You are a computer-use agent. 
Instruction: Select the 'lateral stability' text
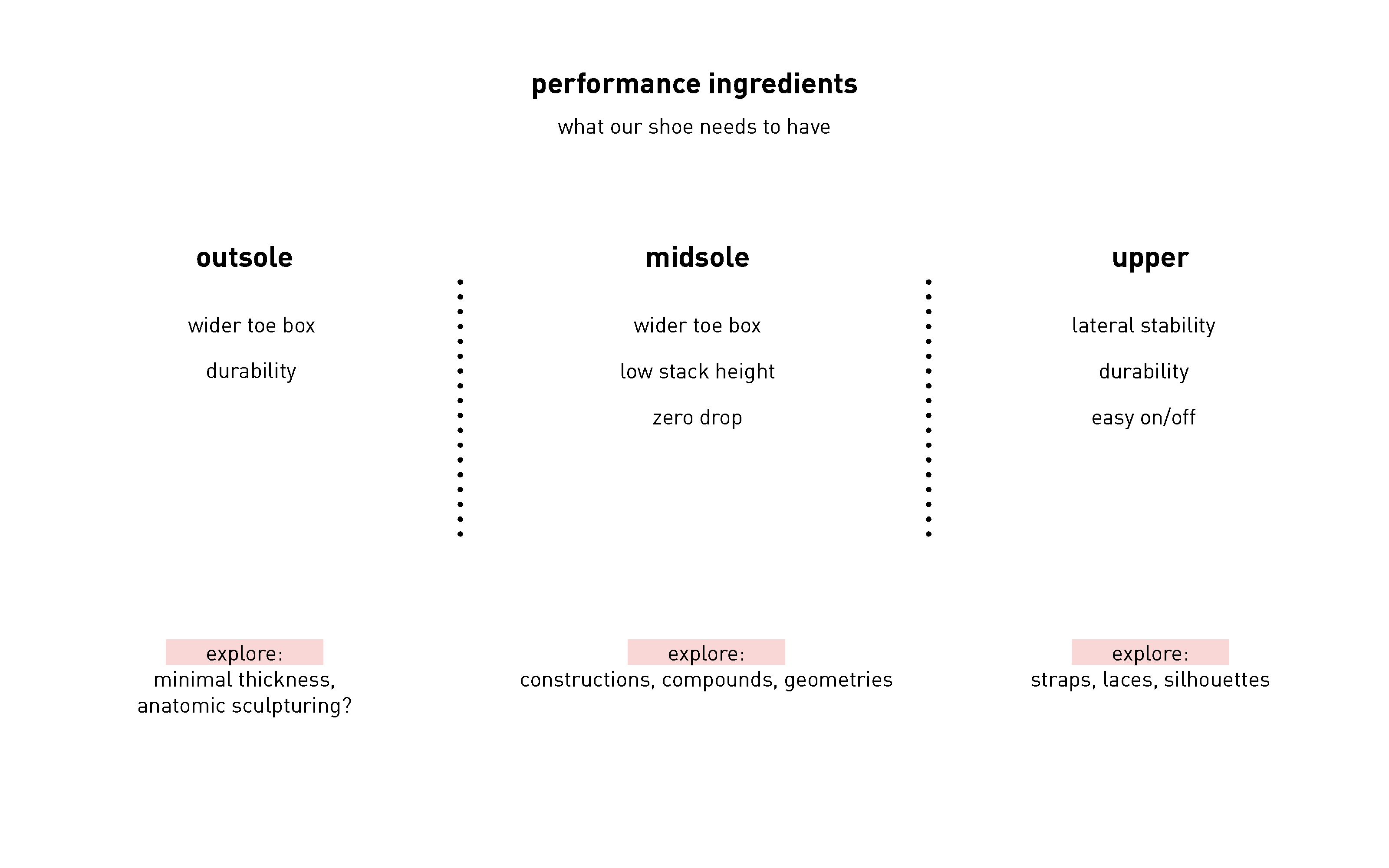click(1143, 325)
